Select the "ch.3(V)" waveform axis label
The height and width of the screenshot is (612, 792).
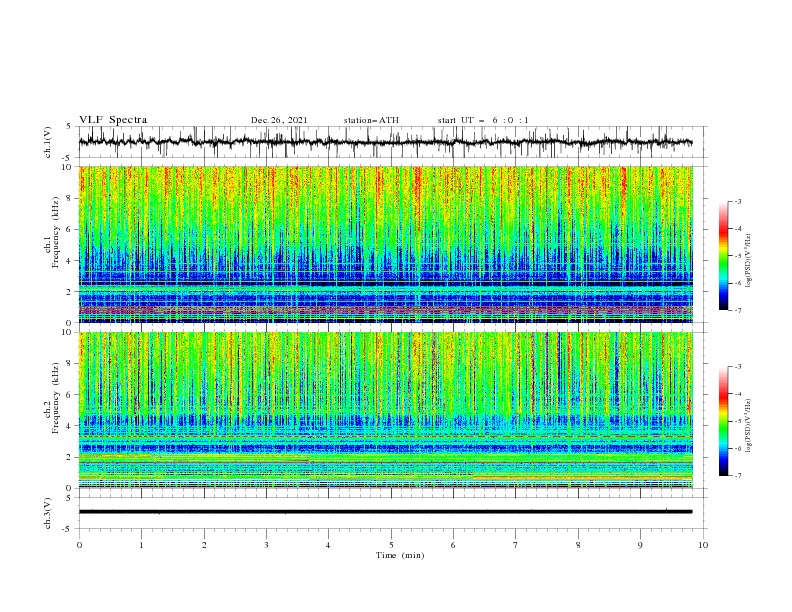[48, 513]
